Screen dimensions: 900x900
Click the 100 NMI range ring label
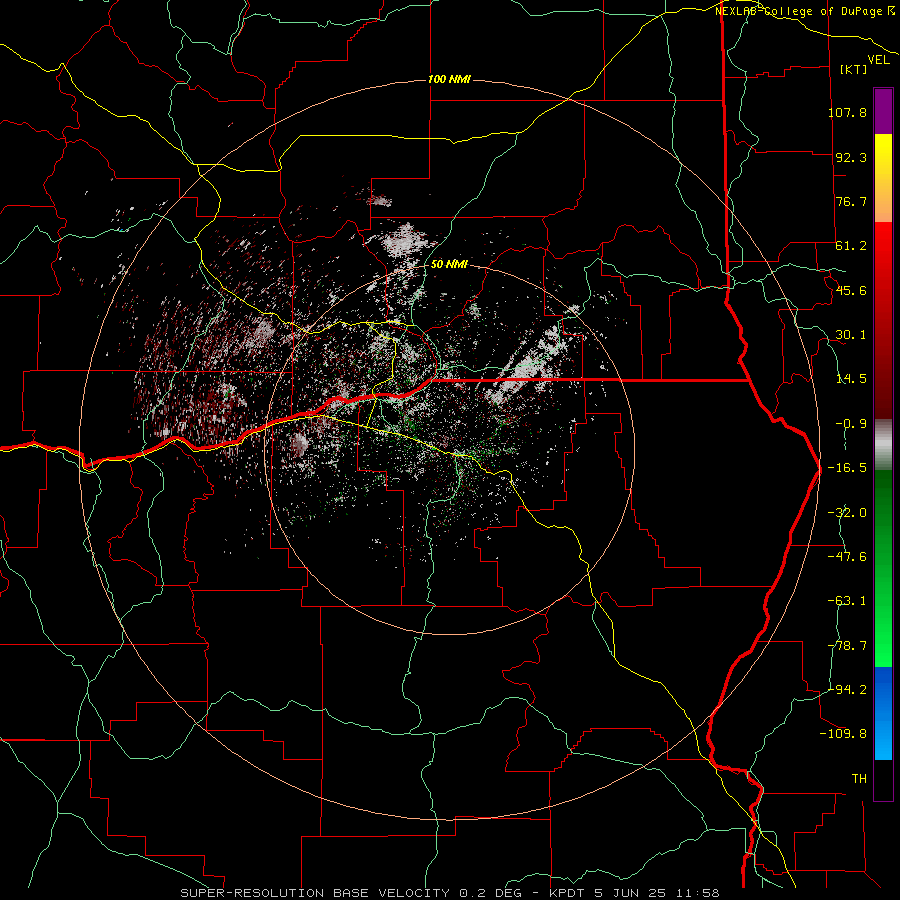click(449, 79)
